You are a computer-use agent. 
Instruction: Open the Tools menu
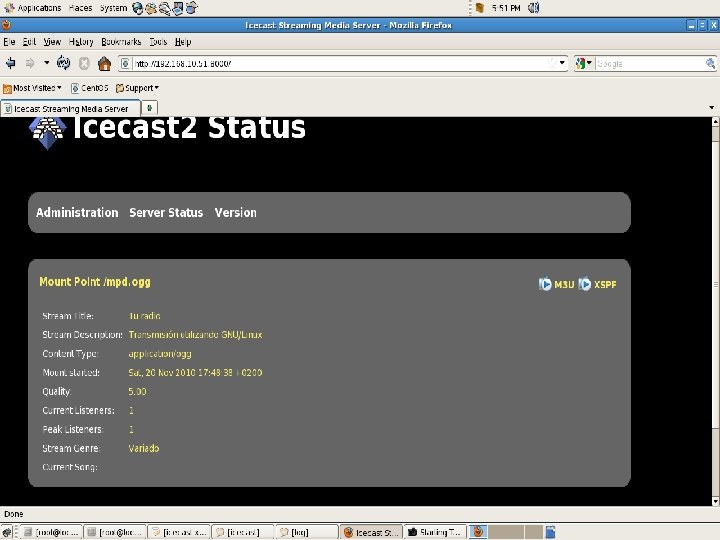click(158, 42)
